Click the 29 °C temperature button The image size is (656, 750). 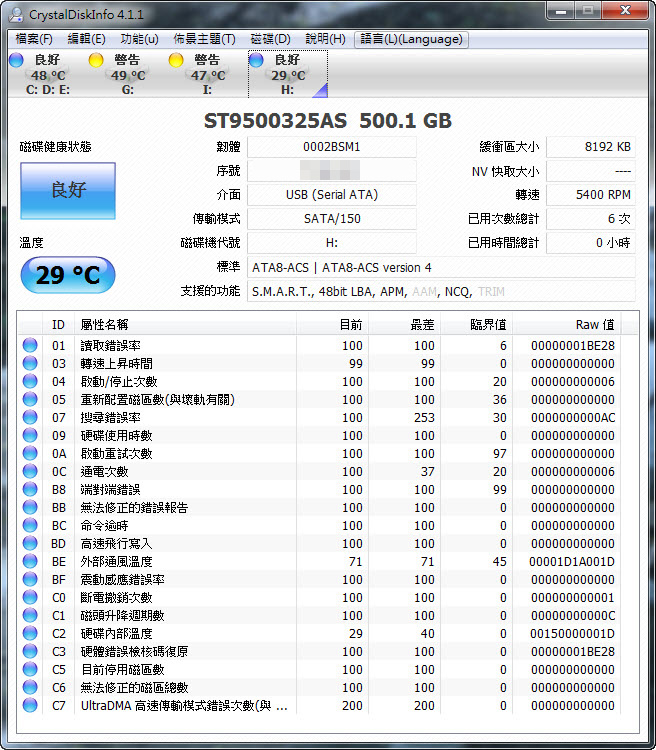(68, 275)
